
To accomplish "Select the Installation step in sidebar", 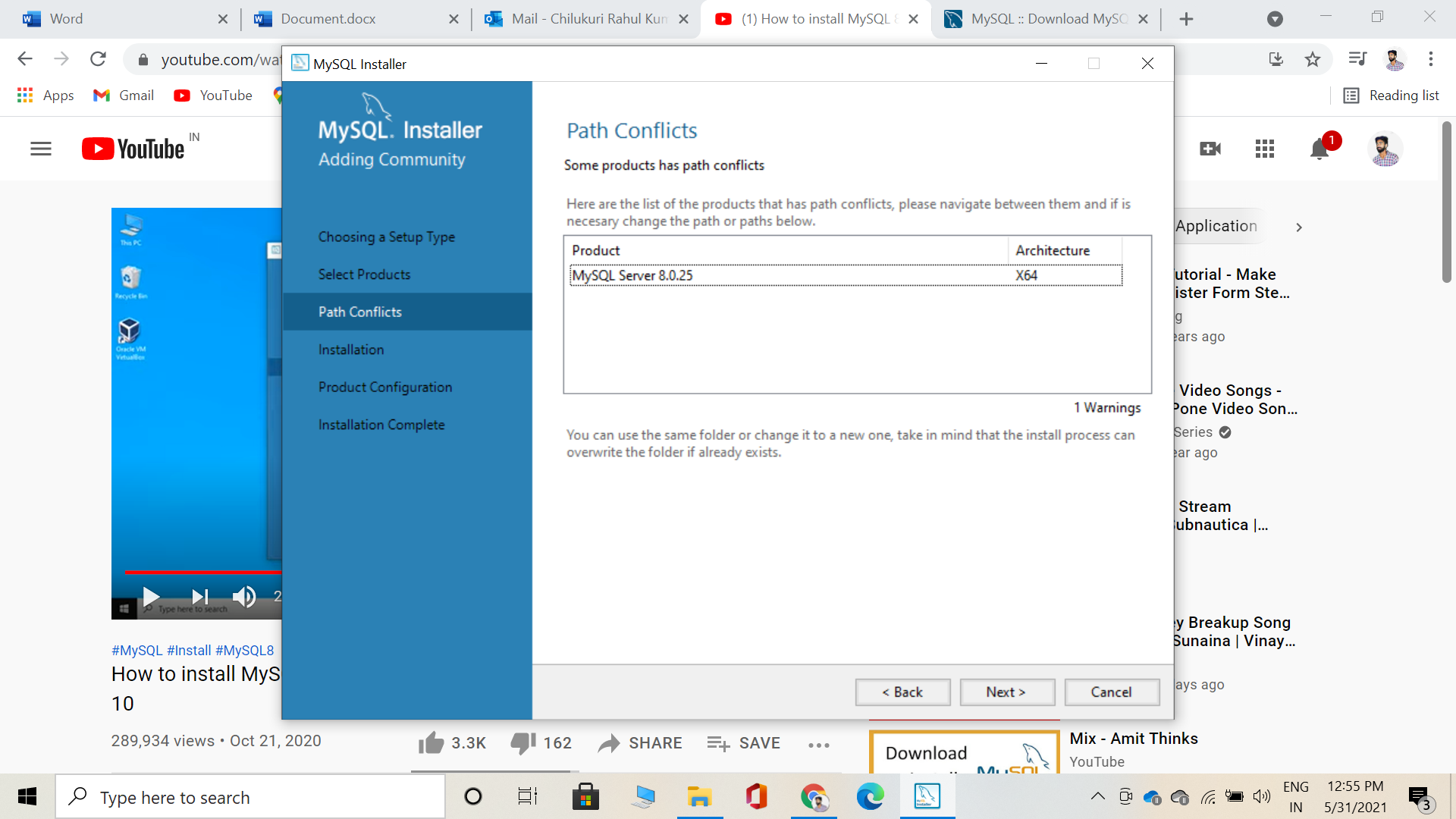I will tap(351, 350).
